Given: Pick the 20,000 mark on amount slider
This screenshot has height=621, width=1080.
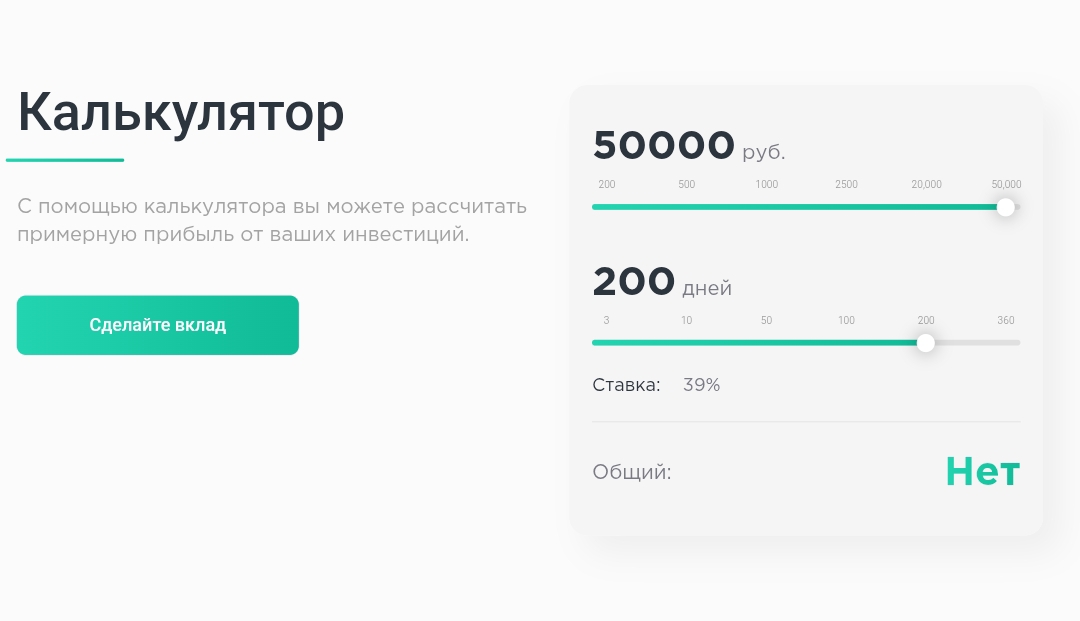Looking at the screenshot, I should click(926, 185).
